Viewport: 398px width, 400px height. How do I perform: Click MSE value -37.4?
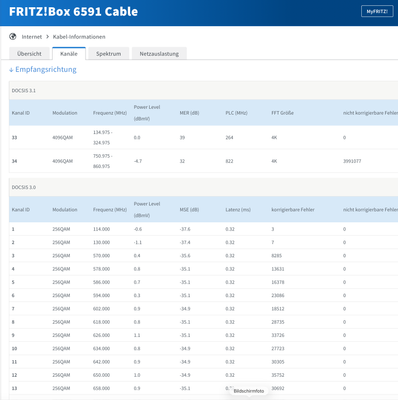coord(185,242)
